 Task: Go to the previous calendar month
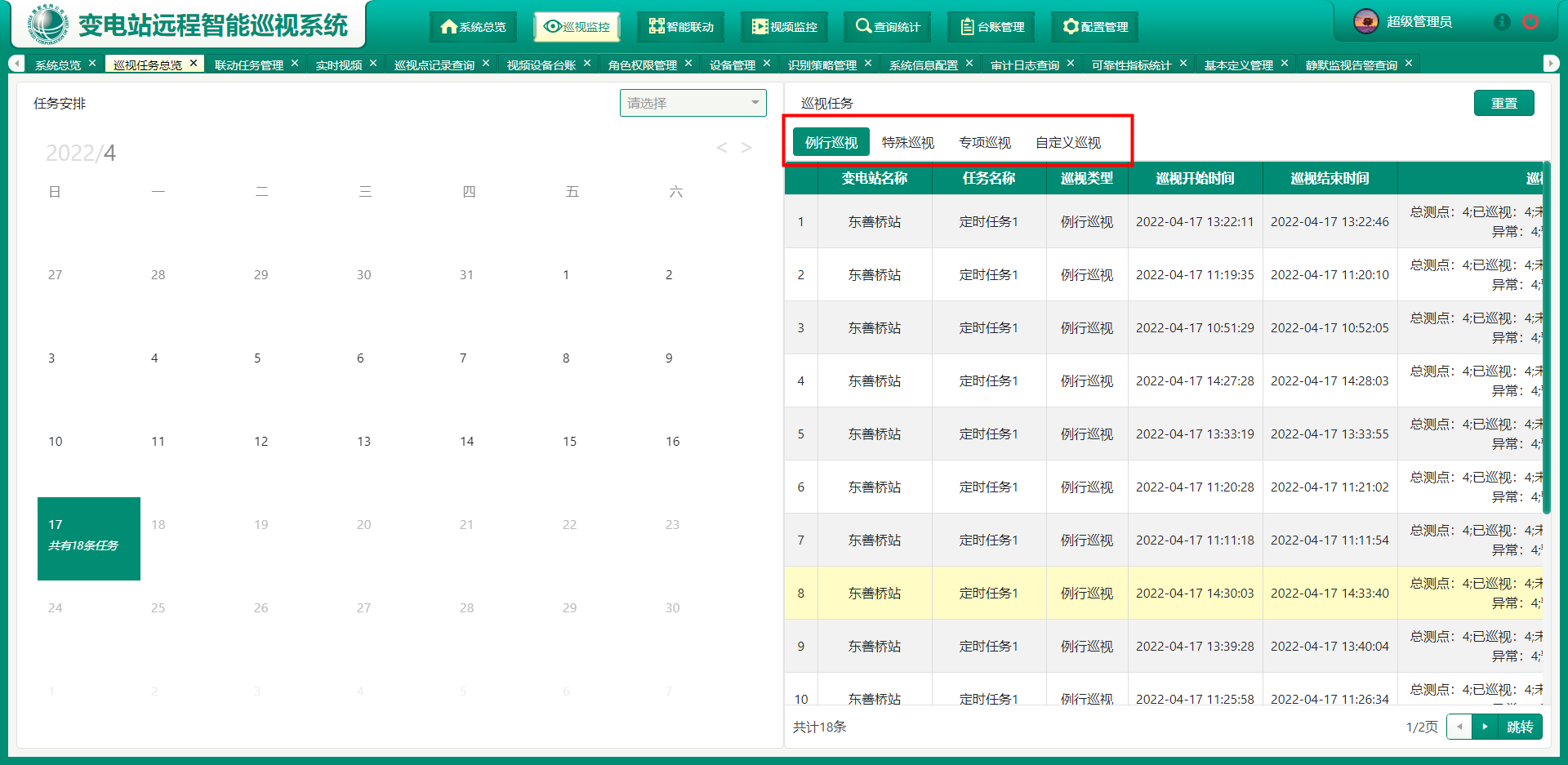coord(721,148)
